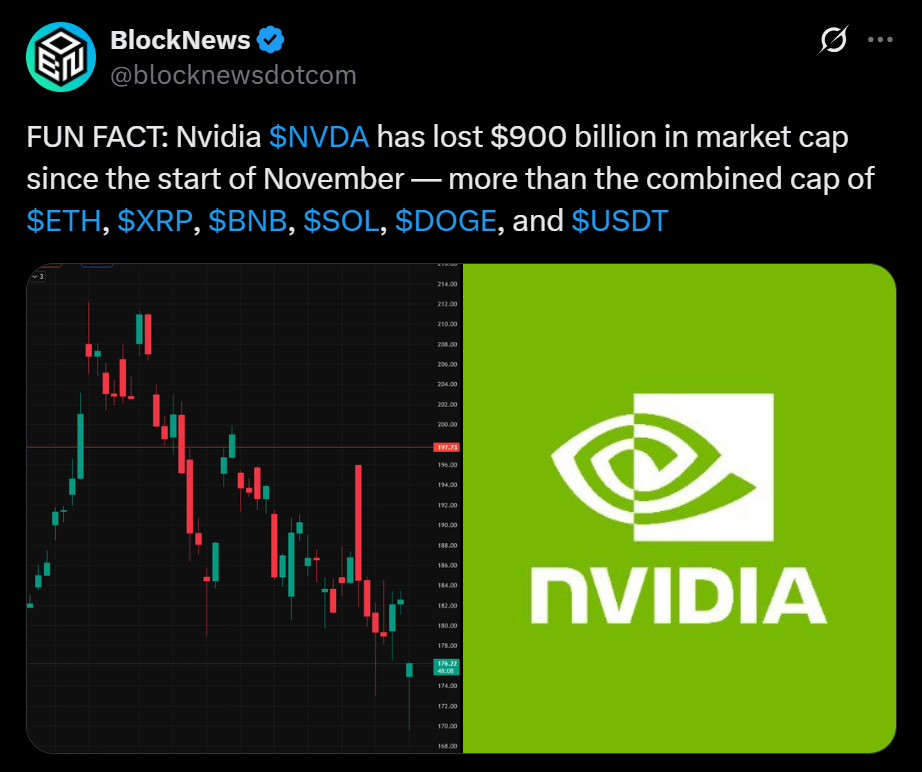922x772 pixels.
Task: Visit the $USDT cashtag link
Action: tap(620, 220)
